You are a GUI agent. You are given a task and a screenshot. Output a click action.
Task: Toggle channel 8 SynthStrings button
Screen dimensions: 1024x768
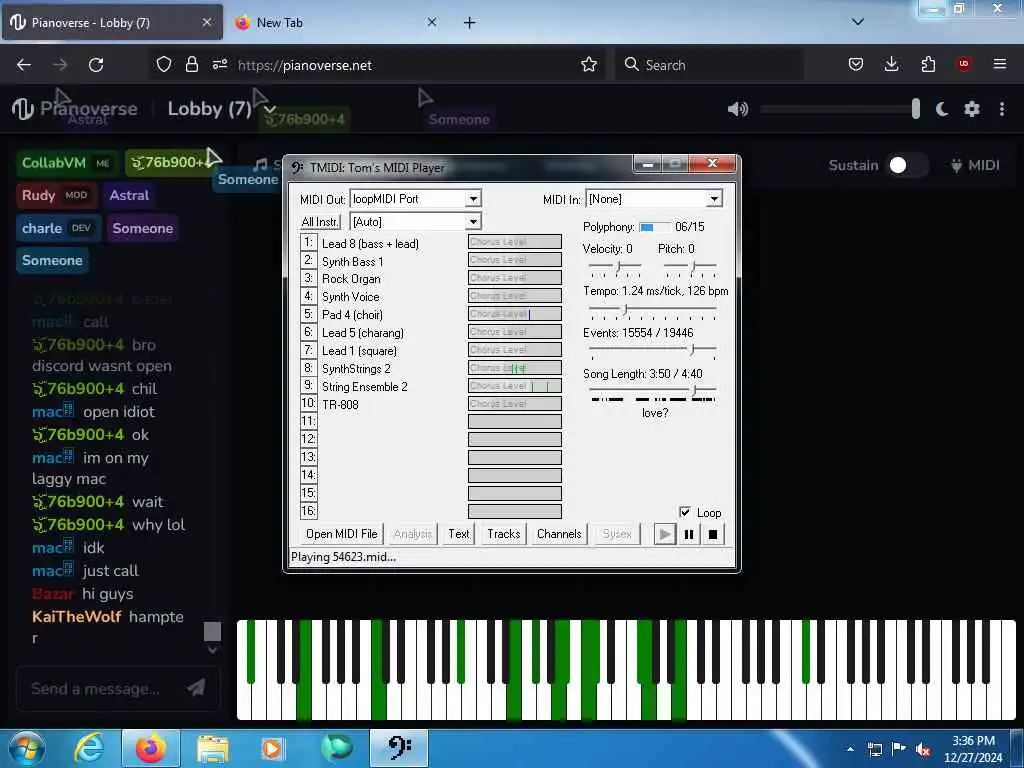[308, 368]
